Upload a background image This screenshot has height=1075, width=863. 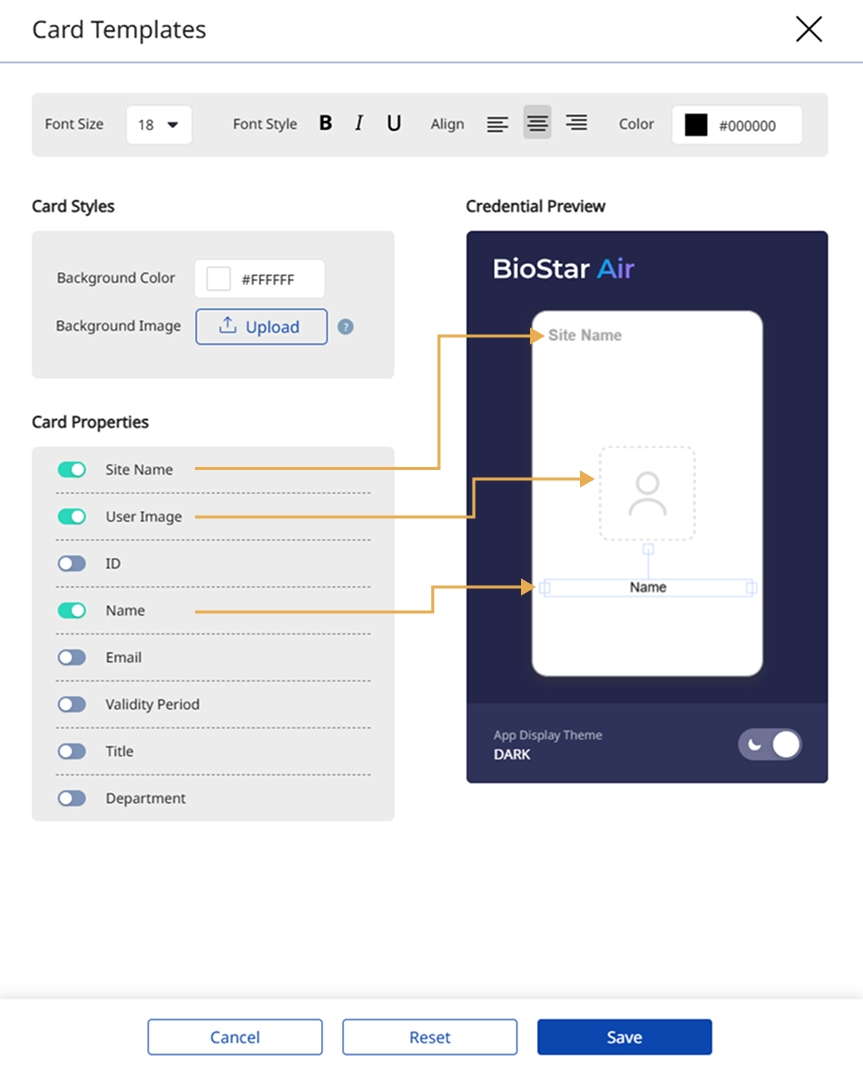pyautogui.click(x=261, y=327)
